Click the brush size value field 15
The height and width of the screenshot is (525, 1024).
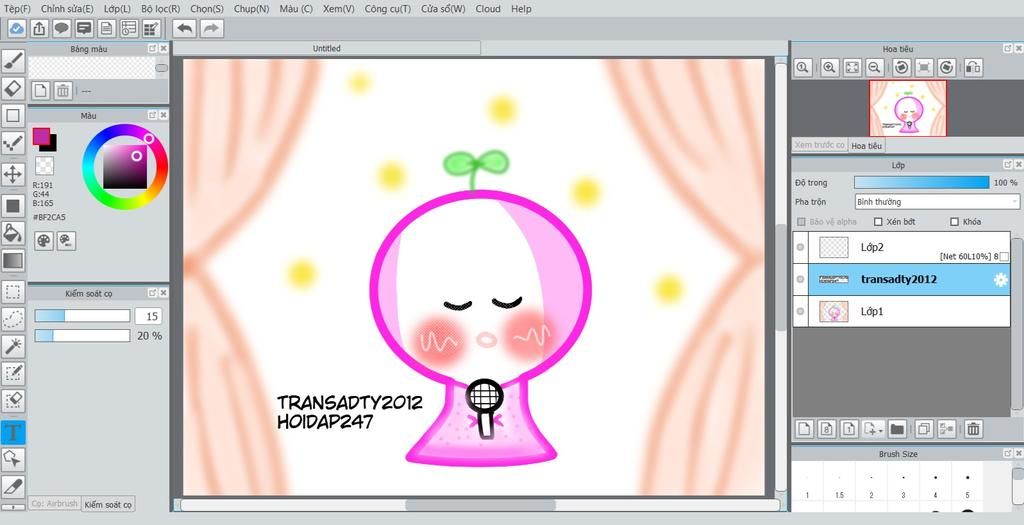click(148, 316)
